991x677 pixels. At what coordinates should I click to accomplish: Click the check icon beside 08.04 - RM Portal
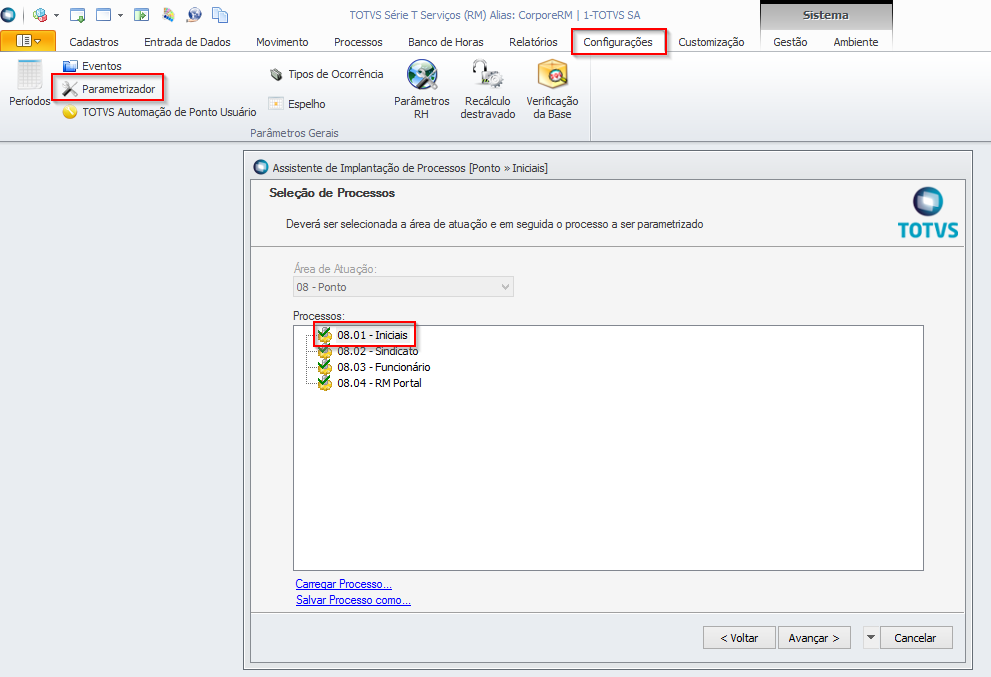325,383
